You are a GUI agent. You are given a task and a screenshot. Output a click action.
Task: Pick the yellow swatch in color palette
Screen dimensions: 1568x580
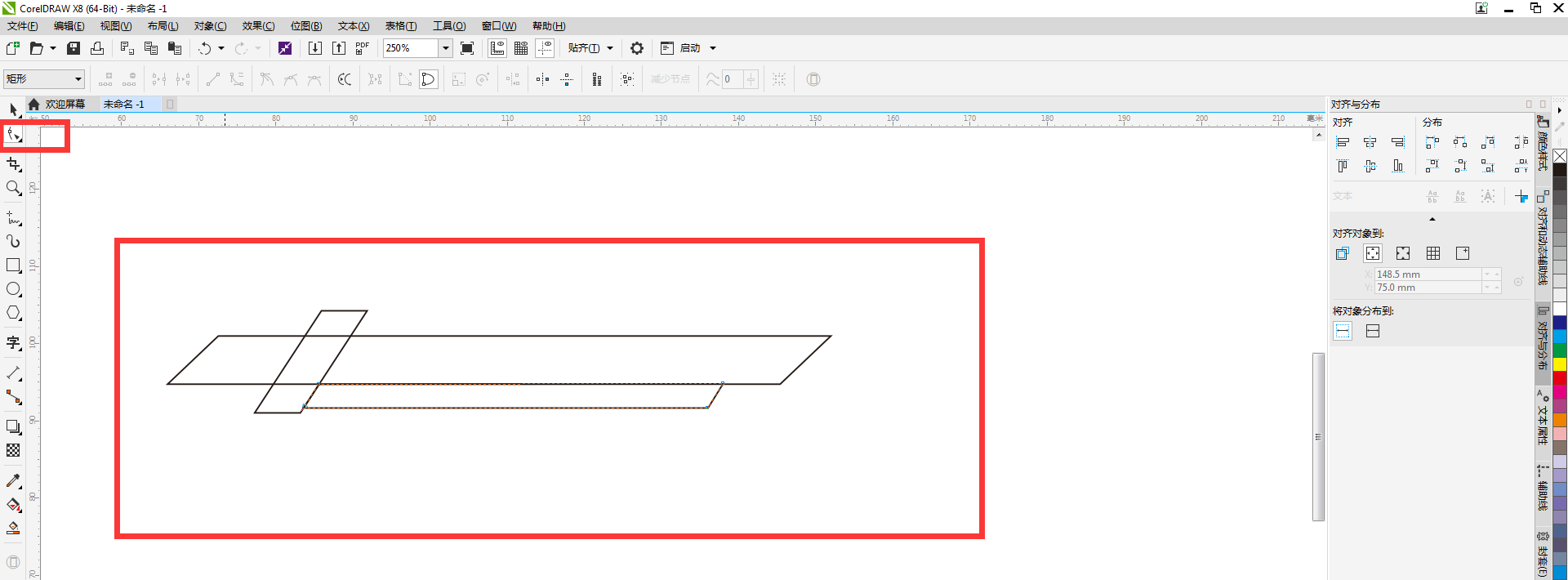[1560, 364]
